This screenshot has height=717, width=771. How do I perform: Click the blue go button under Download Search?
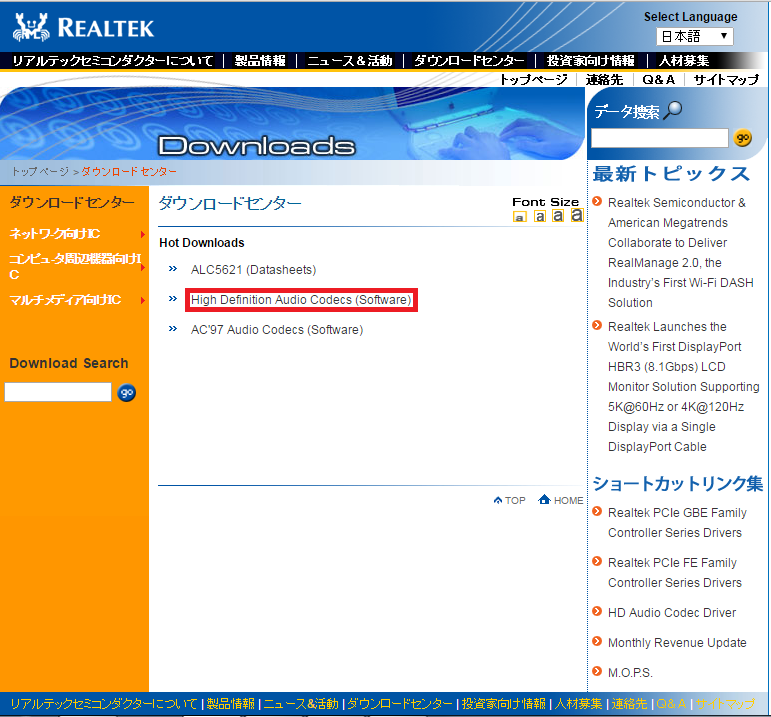point(126,392)
